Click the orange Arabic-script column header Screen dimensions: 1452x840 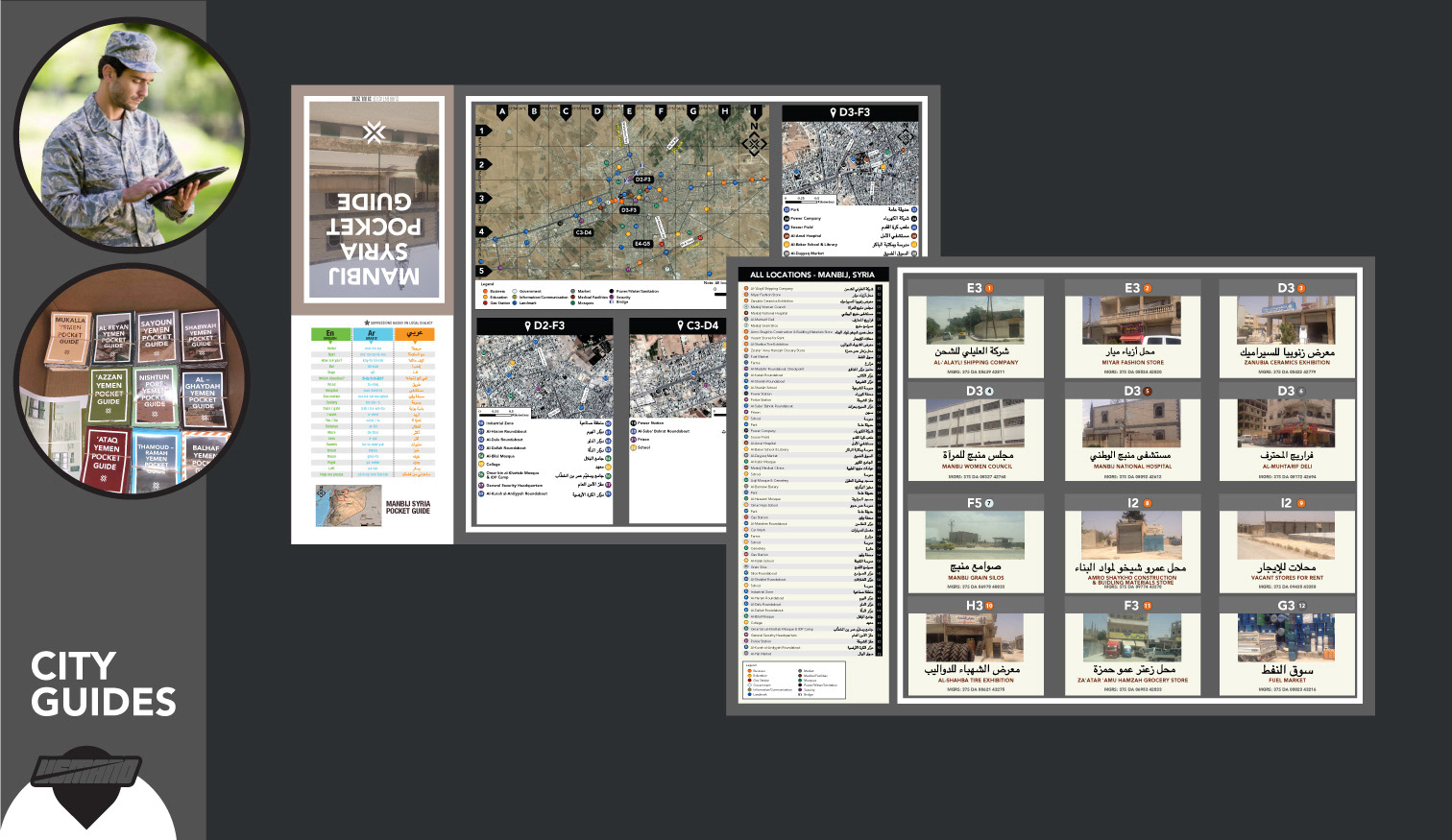coord(414,335)
